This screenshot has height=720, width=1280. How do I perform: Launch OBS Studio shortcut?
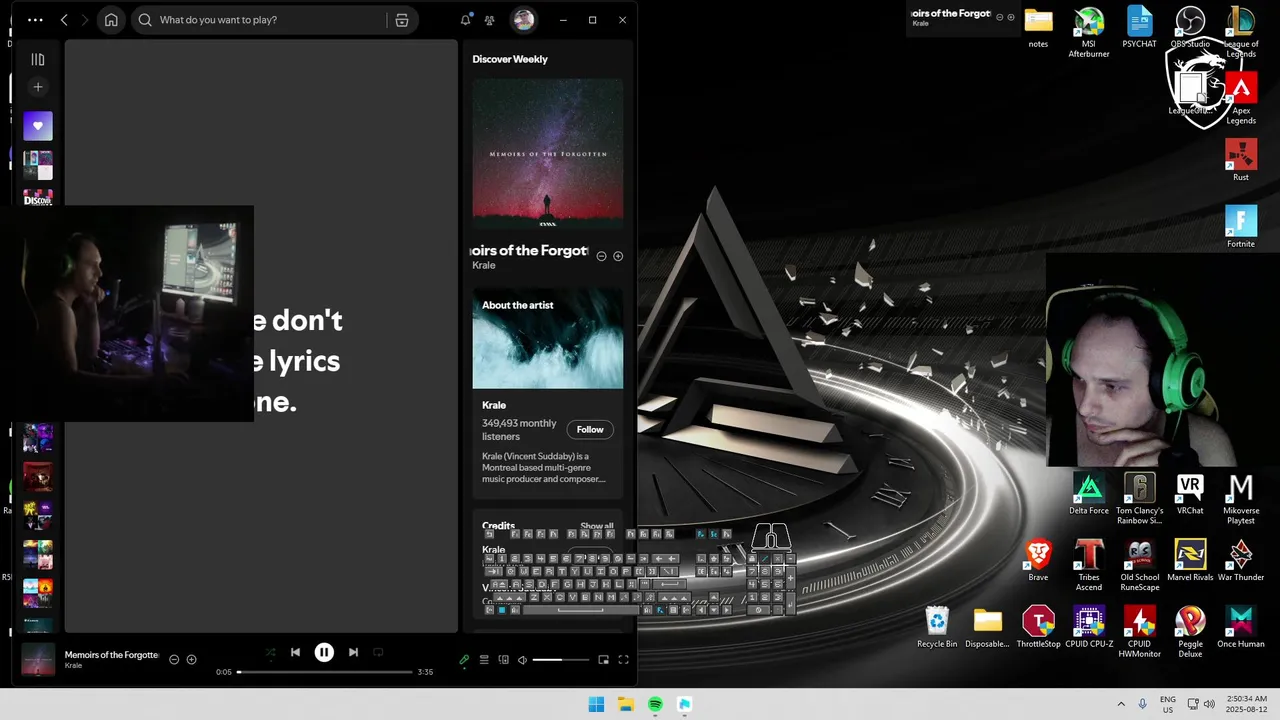pos(1190,28)
